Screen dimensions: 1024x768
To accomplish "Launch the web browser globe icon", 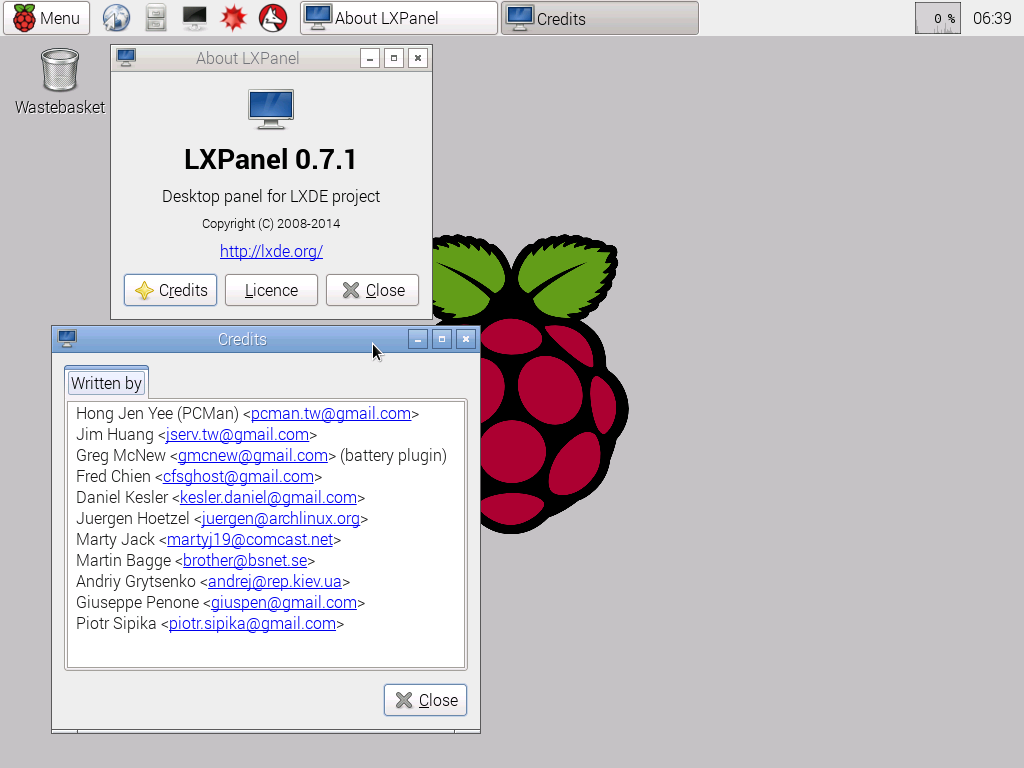I will point(116,18).
